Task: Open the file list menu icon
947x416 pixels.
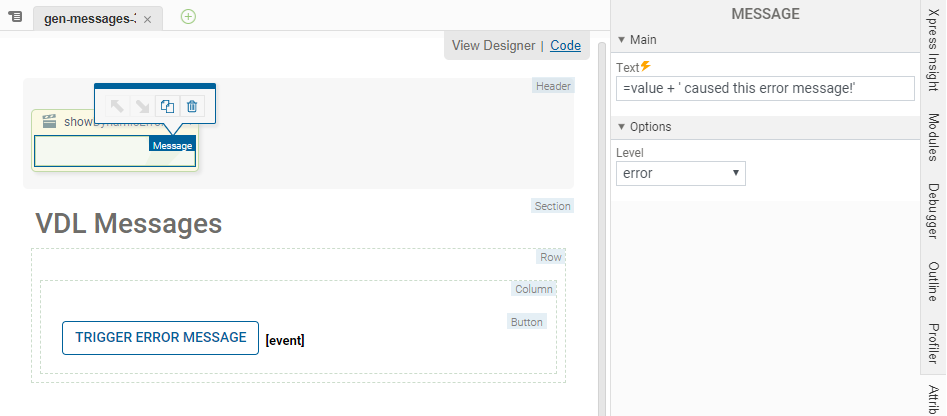Action: click(15, 17)
